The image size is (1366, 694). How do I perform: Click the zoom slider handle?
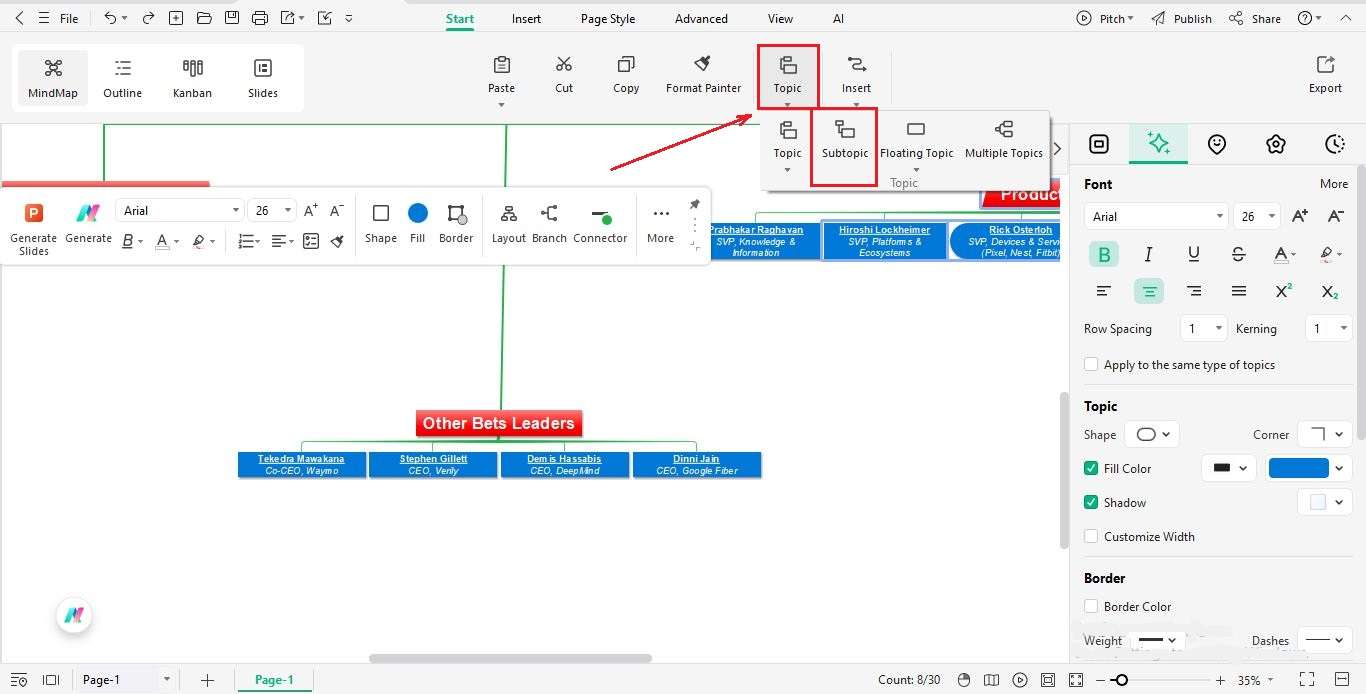click(1122, 680)
